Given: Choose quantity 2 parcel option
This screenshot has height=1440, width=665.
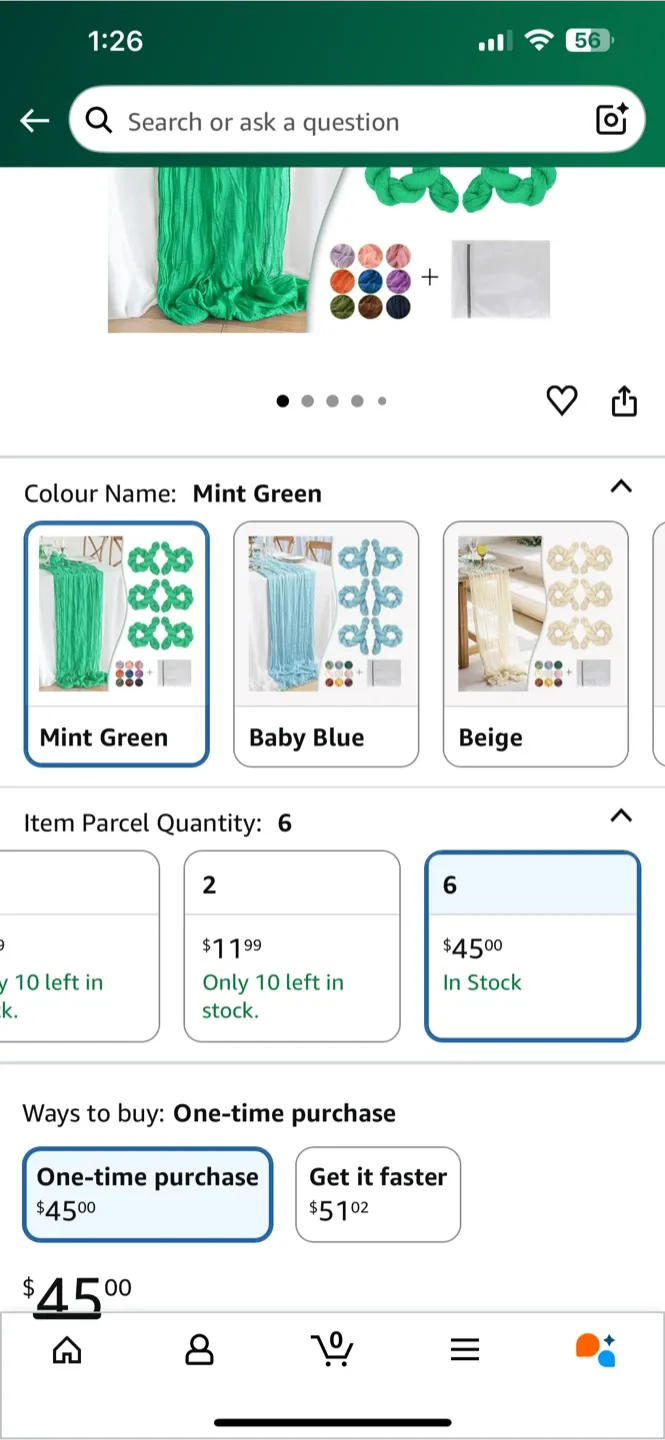Looking at the screenshot, I should click(x=291, y=945).
